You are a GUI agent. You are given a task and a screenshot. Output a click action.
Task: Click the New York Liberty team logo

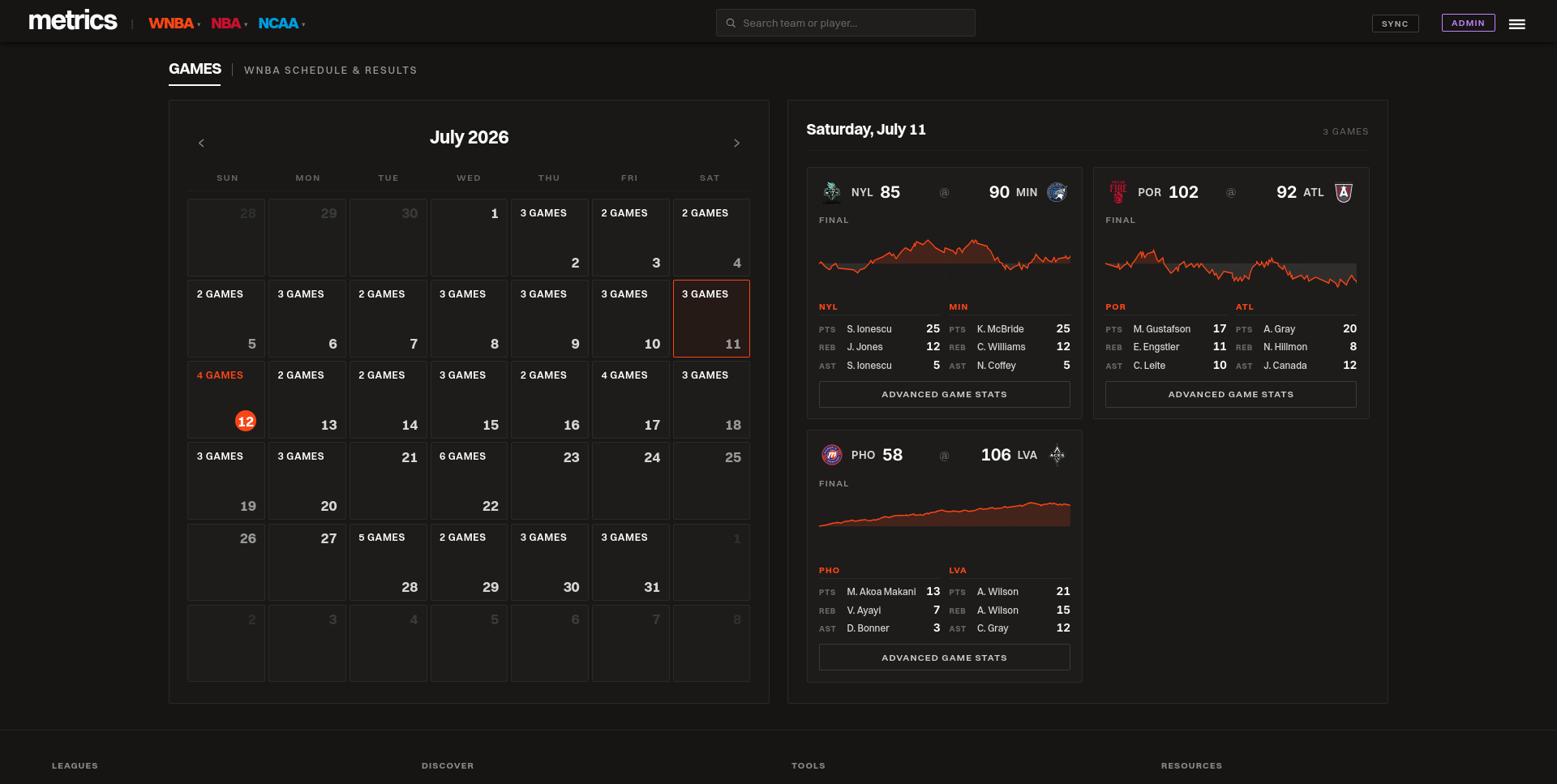point(832,192)
